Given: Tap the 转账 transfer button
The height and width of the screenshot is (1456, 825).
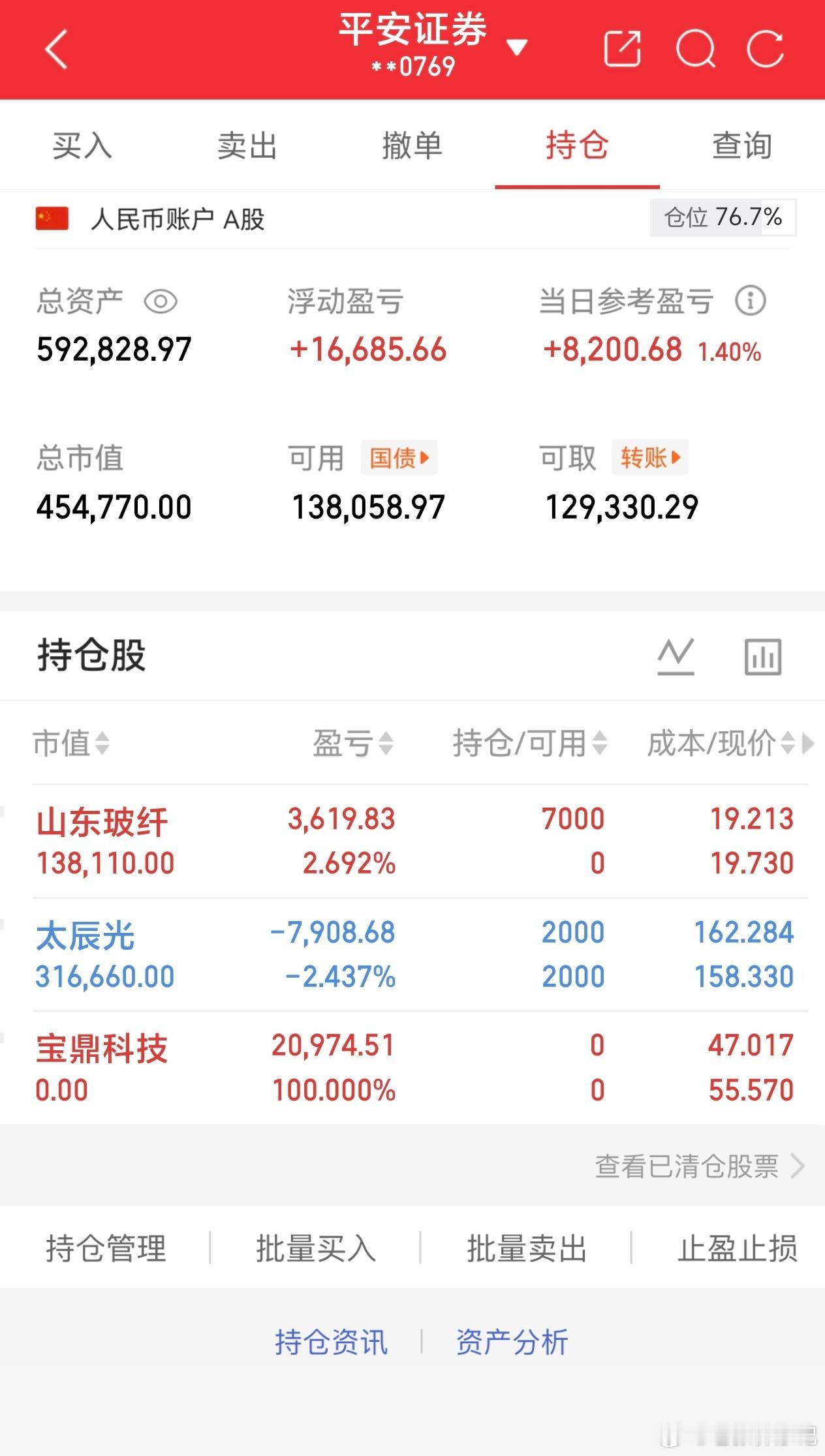Looking at the screenshot, I should tap(650, 457).
